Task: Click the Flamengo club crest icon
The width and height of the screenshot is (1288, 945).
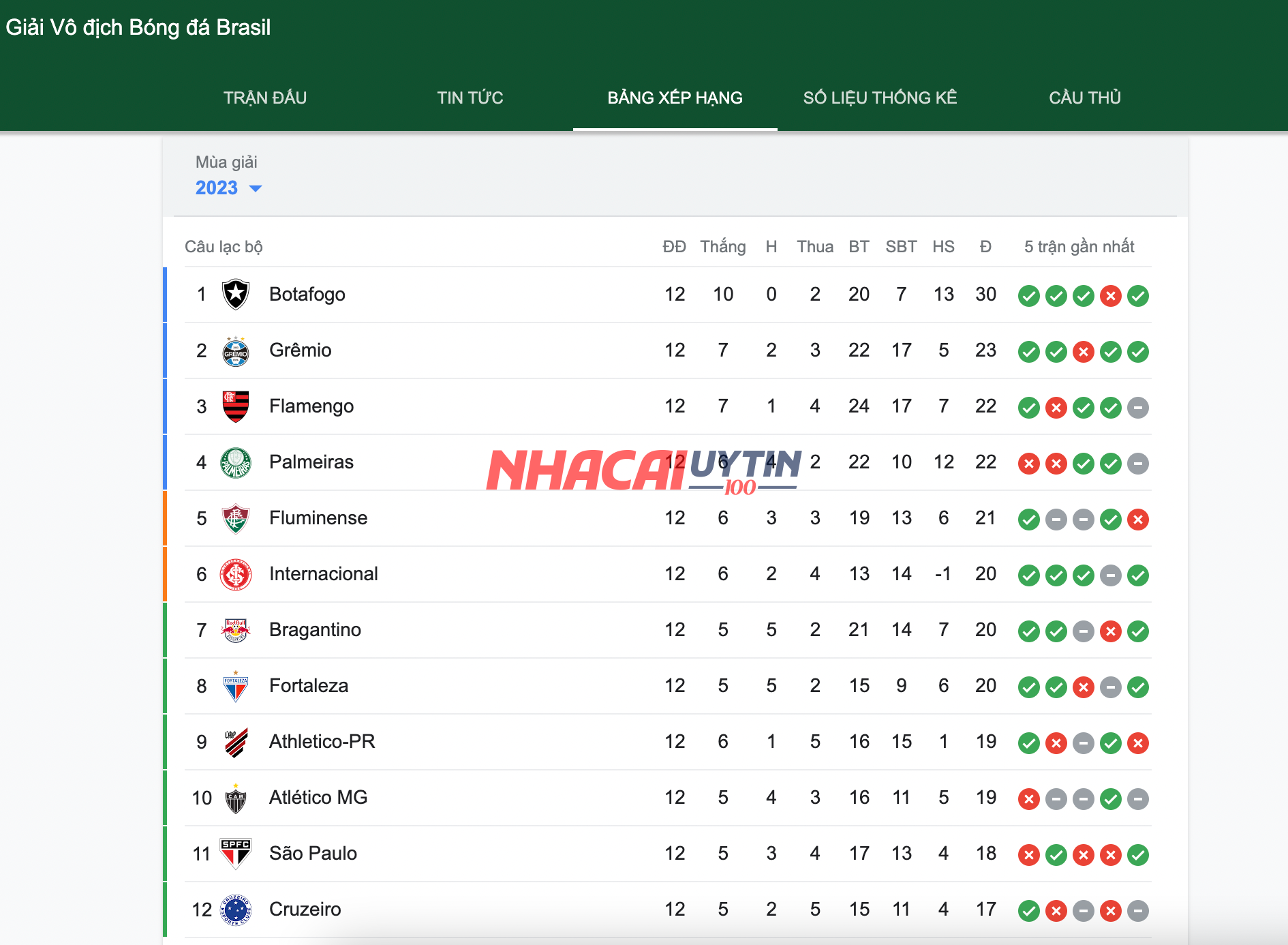Action: [x=236, y=406]
